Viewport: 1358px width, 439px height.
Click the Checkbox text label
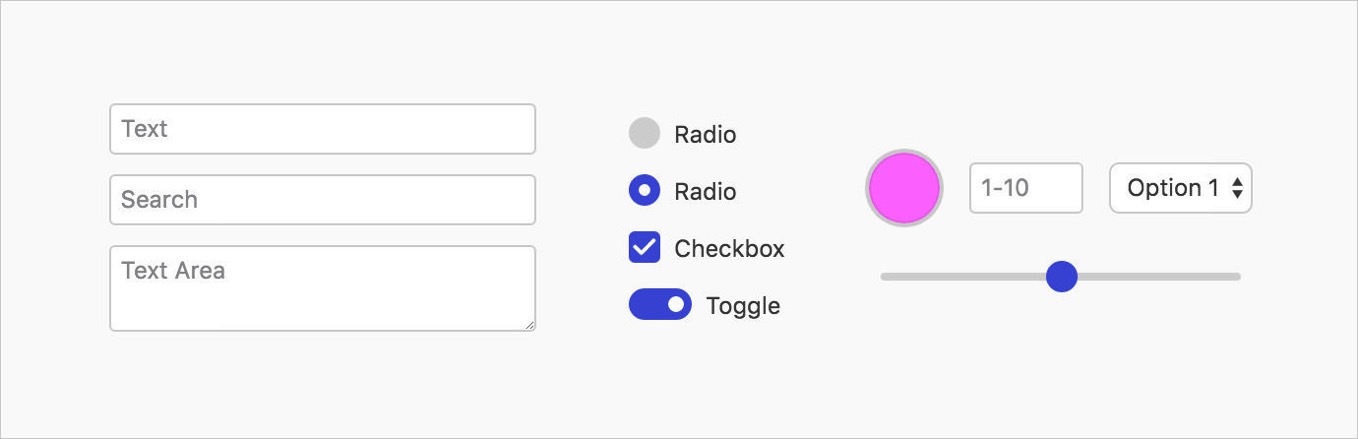(x=729, y=248)
